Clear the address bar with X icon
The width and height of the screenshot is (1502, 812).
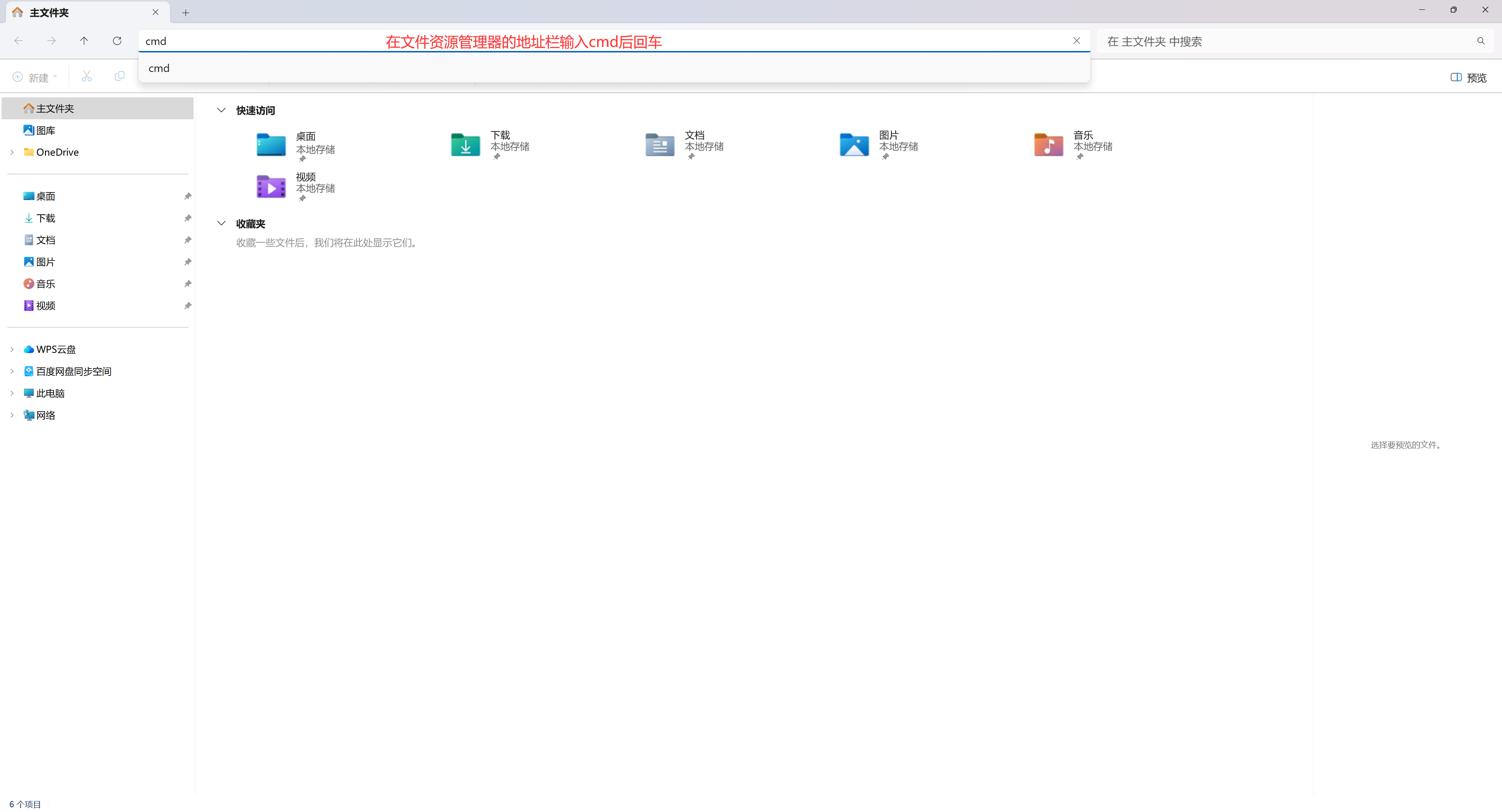pos(1076,41)
